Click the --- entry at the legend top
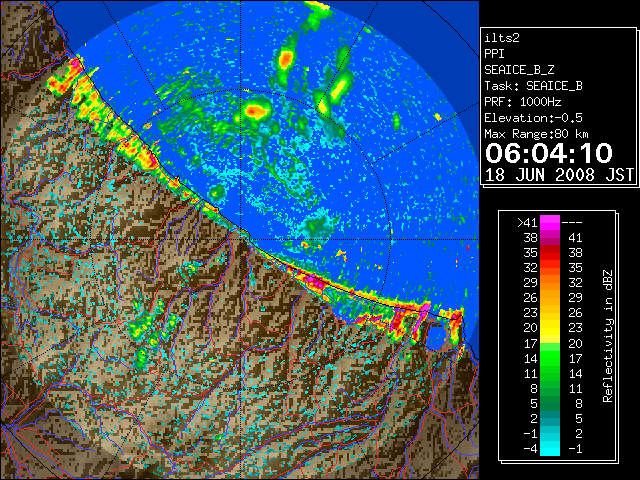Image resolution: width=640 pixels, height=480 pixels. click(x=572, y=223)
